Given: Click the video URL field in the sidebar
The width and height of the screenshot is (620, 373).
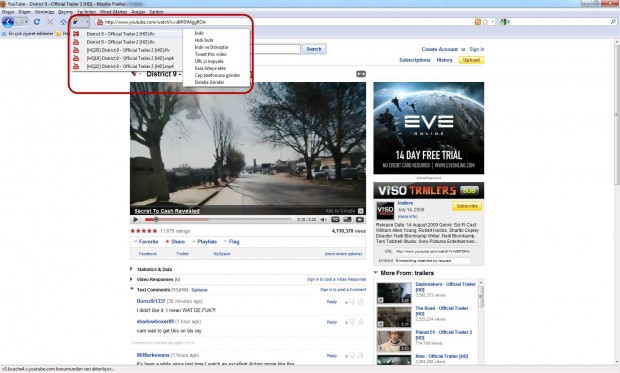Looking at the screenshot, I should pos(432,251).
